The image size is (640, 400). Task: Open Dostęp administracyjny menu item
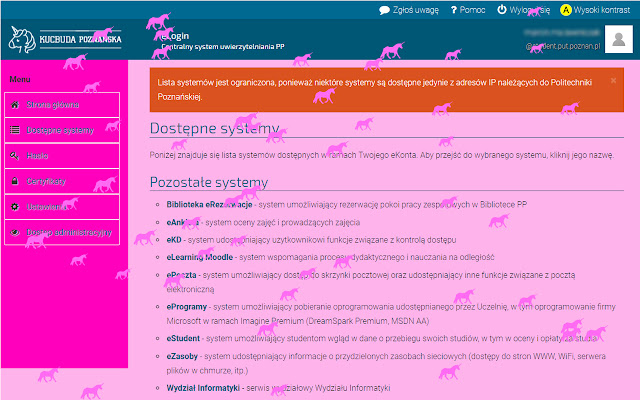(62, 232)
